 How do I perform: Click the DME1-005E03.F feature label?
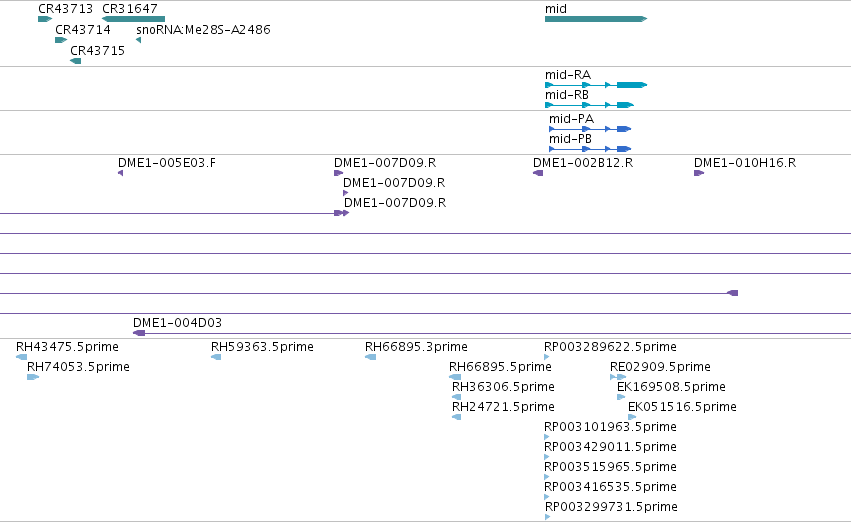[167, 163]
